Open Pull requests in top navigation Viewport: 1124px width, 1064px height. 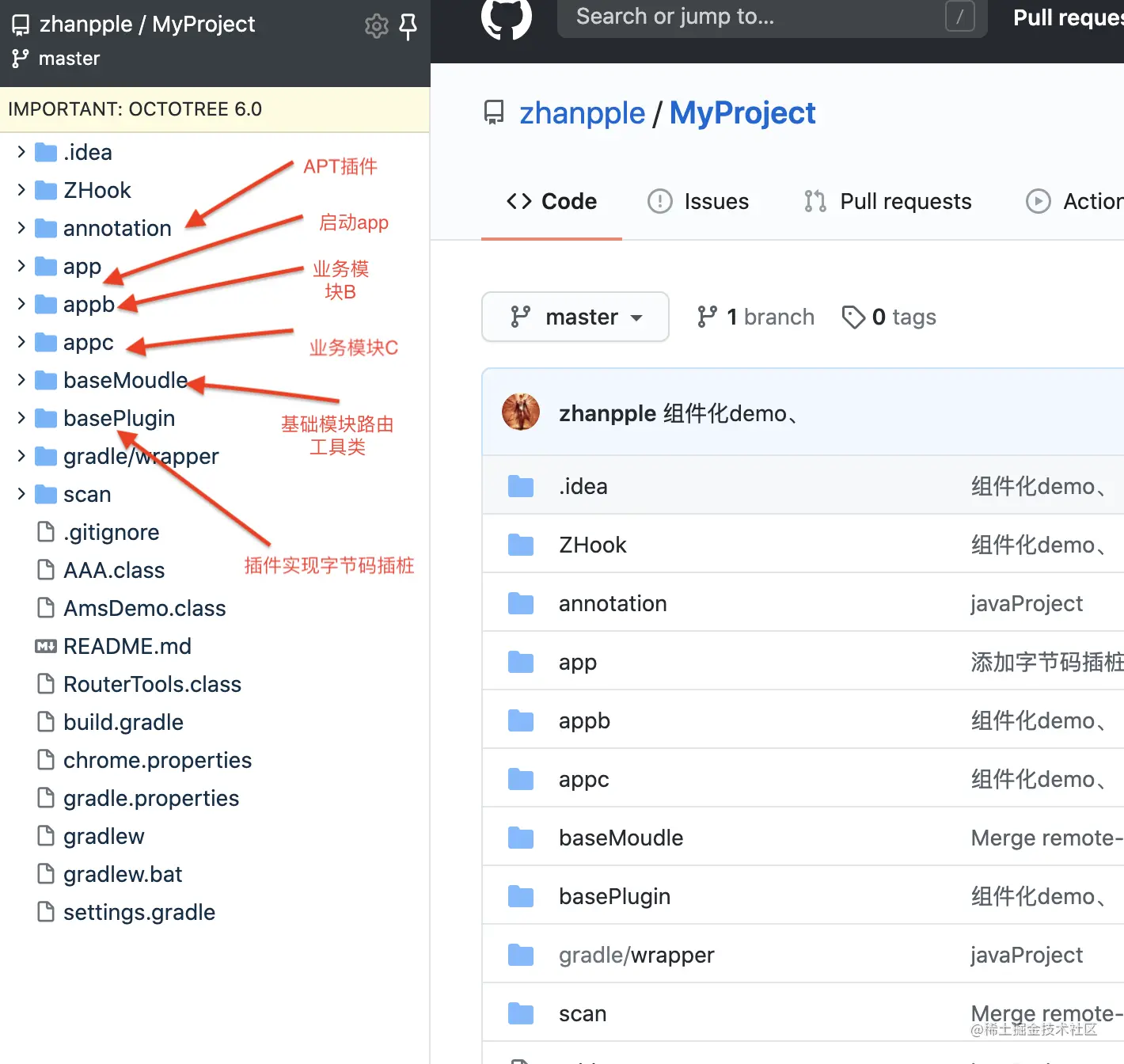coord(1069,17)
